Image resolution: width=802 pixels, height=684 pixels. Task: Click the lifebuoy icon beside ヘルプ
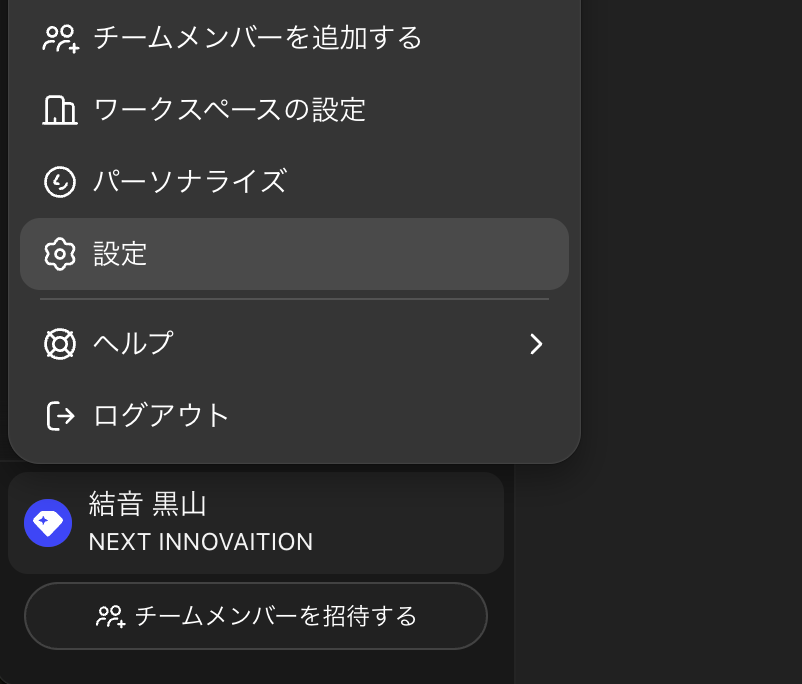coord(60,344)
